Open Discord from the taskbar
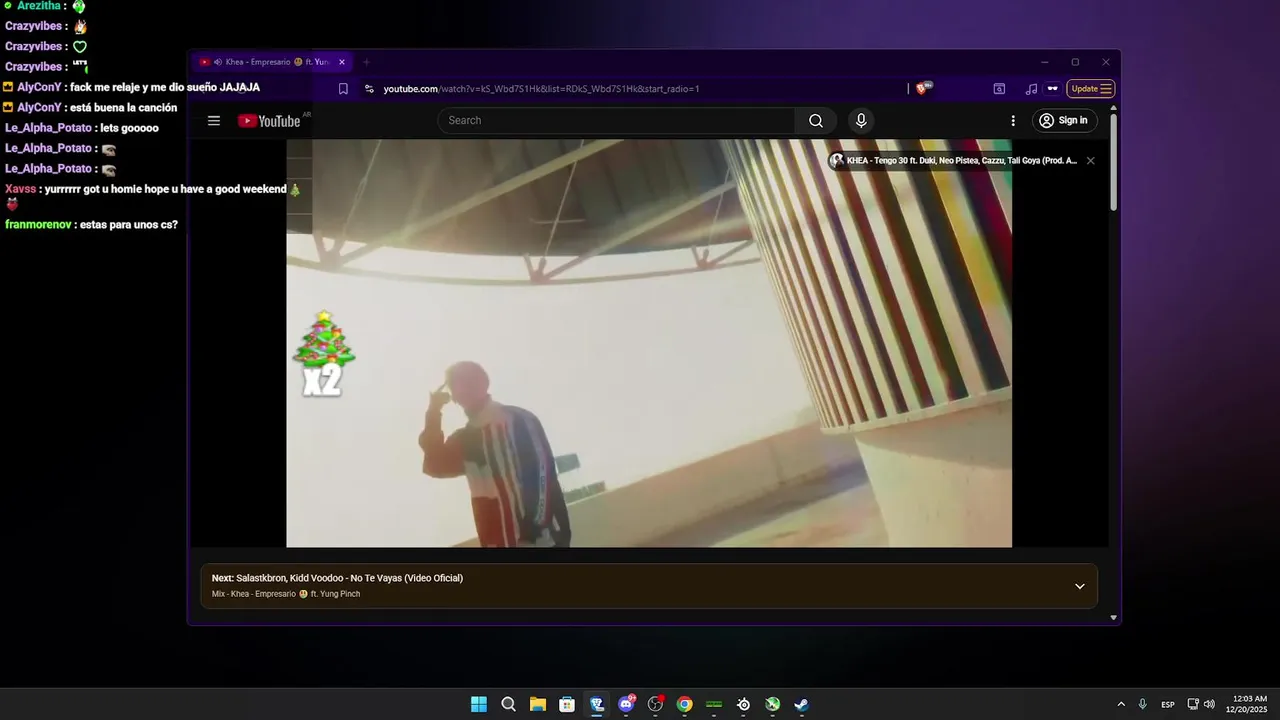The image size is (1280, 720). click(x=627, y=704)
